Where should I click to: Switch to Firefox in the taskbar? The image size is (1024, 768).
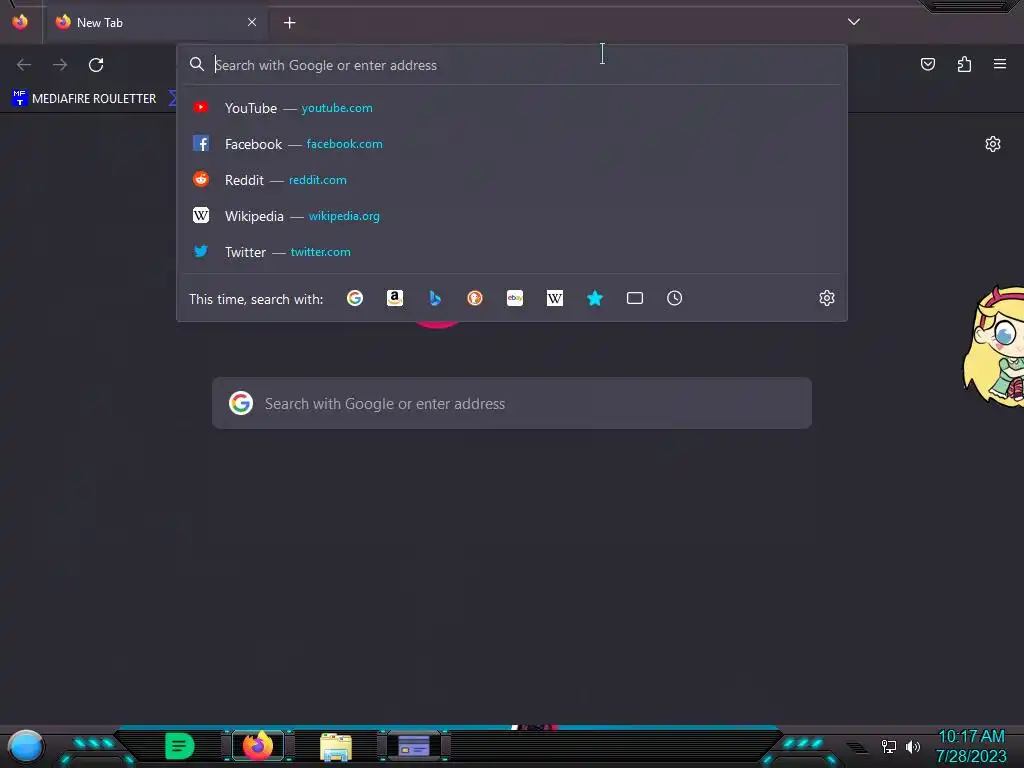pos(257,746)
